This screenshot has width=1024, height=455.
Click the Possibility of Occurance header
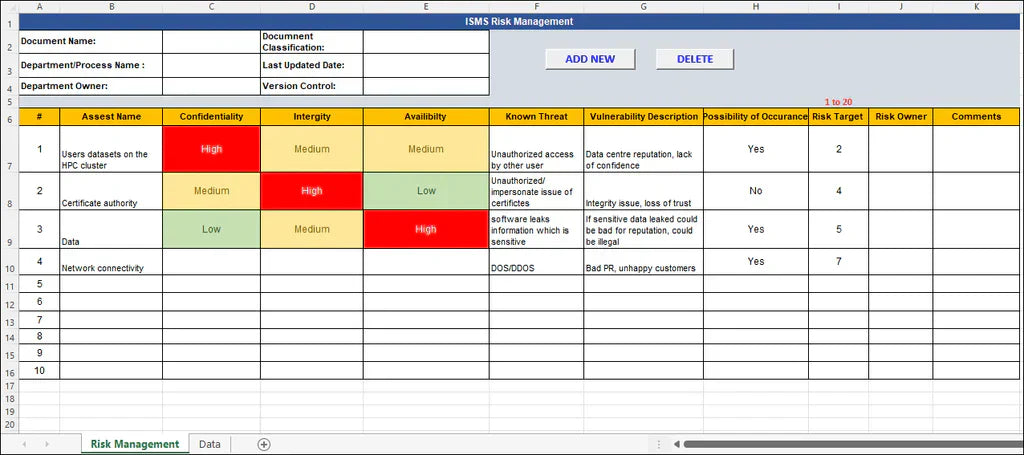pyautogui.click(x=756, y=117)
